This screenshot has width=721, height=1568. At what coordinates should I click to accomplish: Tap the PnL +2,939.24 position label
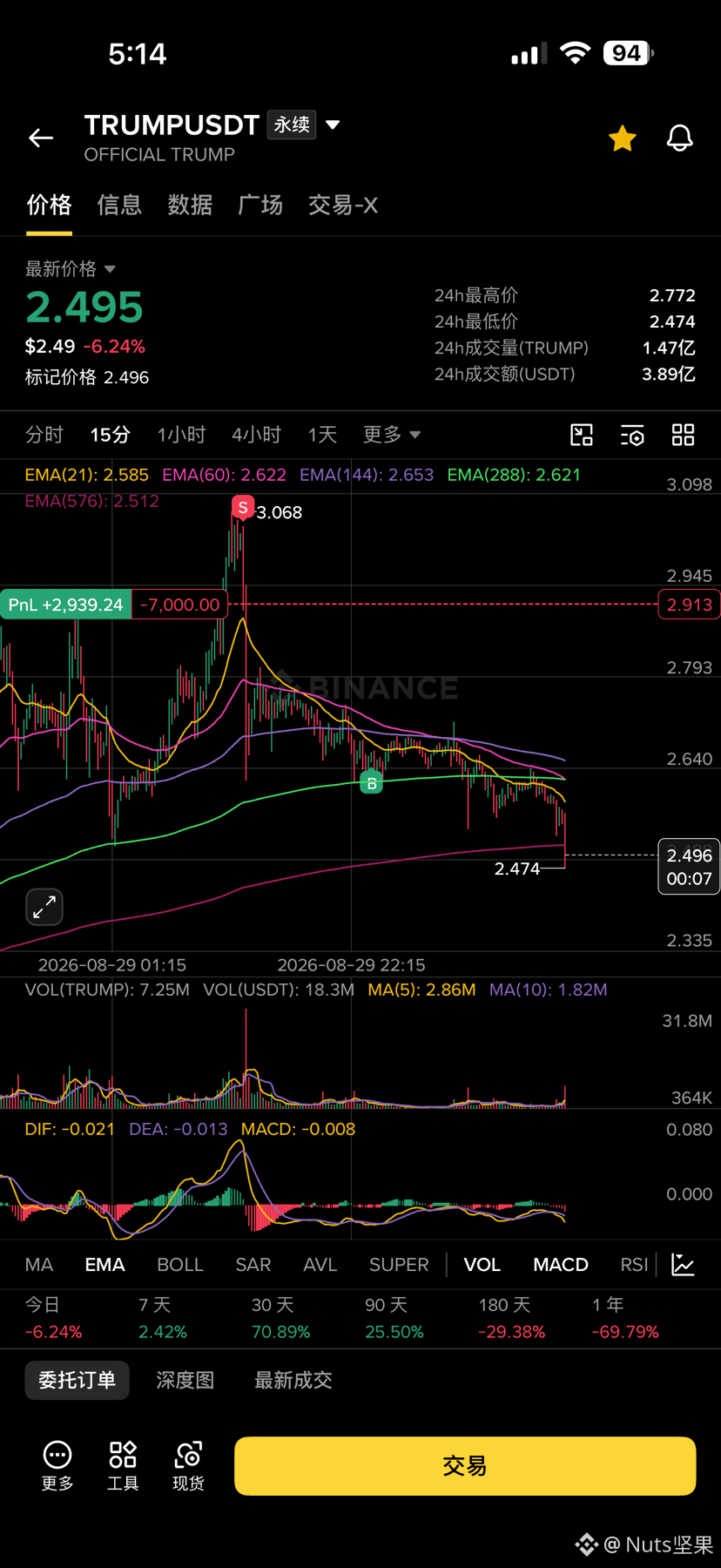[65, 605]
